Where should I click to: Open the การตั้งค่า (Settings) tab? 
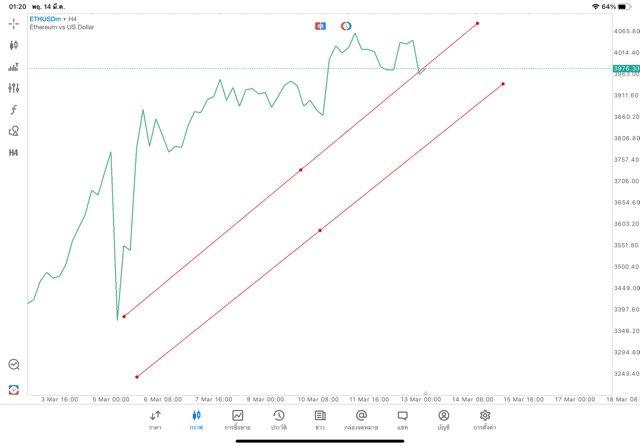point(485,419)
